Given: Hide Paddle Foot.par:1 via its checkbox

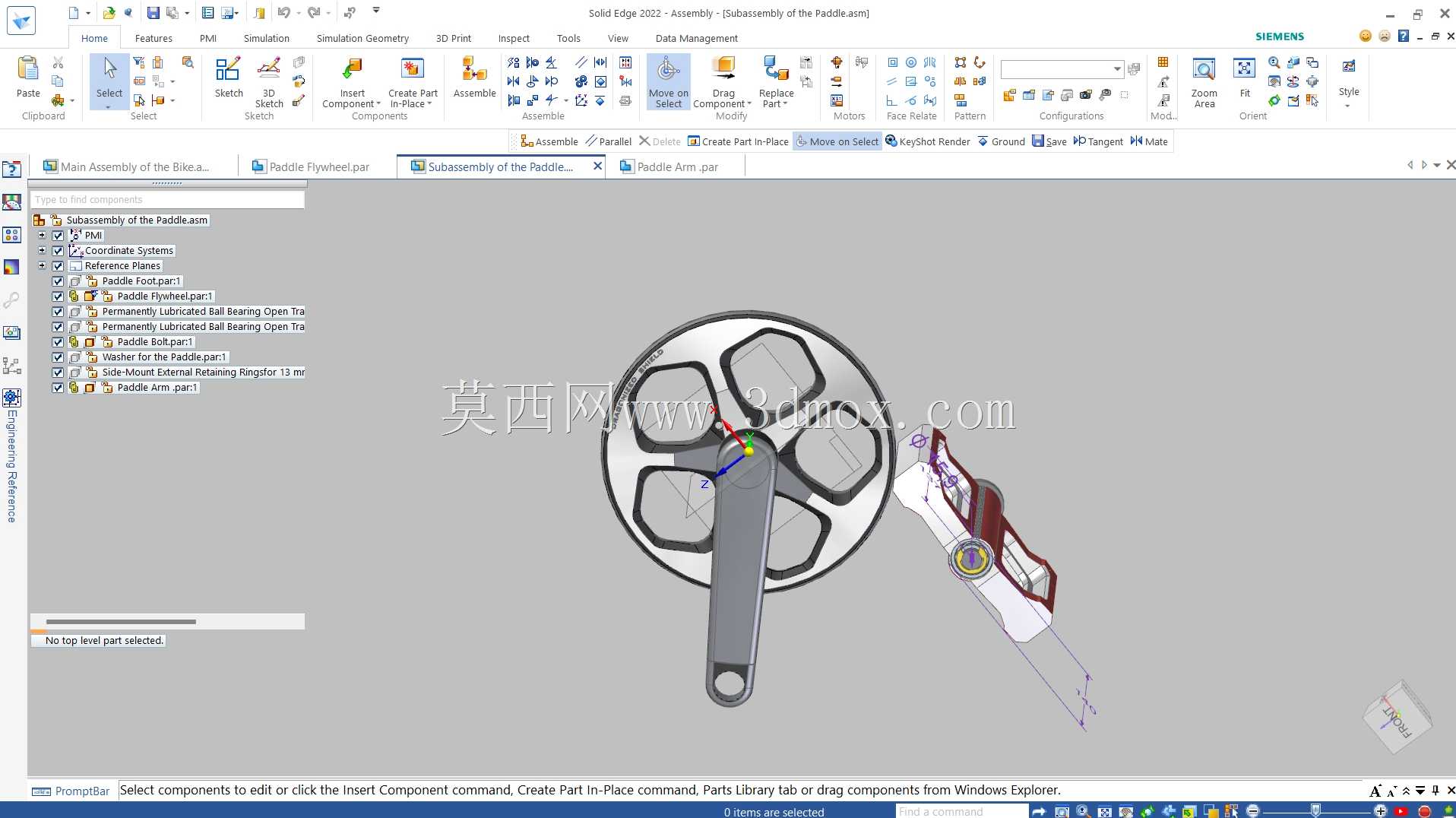Looking at the screenshot, I should pos(58,281).
